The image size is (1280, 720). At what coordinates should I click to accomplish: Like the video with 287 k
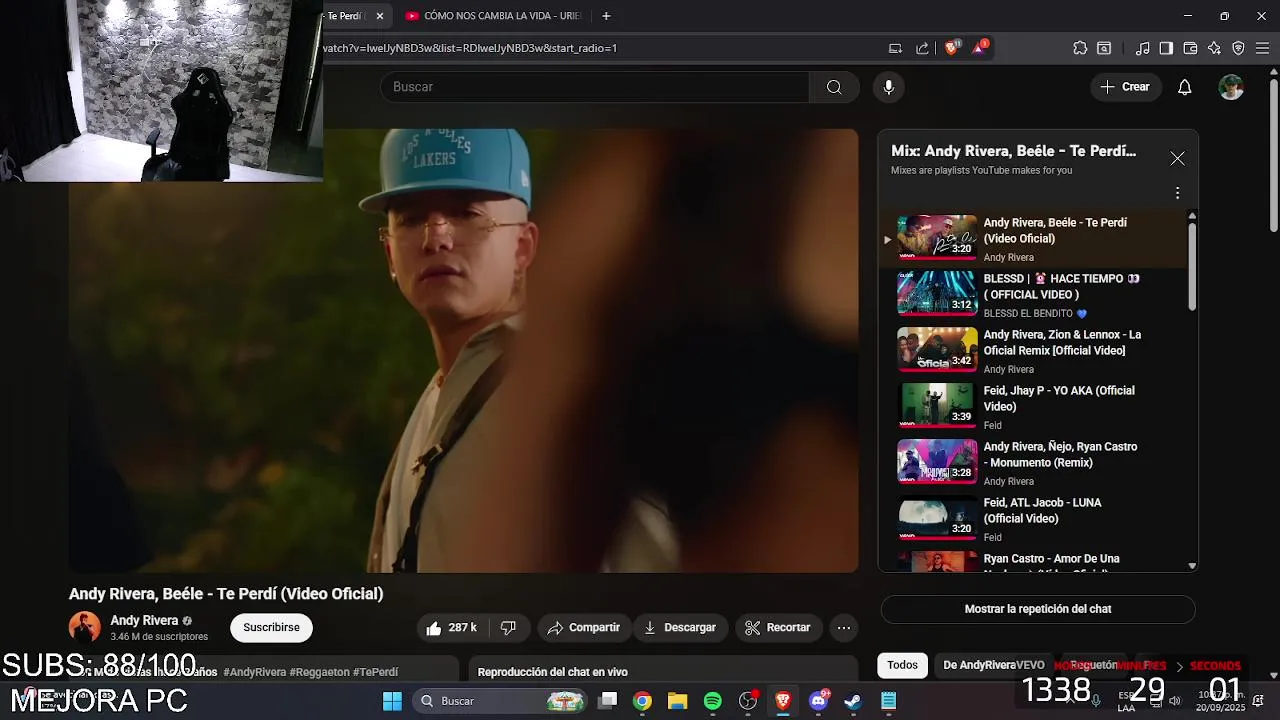click(x=452, y=628)
